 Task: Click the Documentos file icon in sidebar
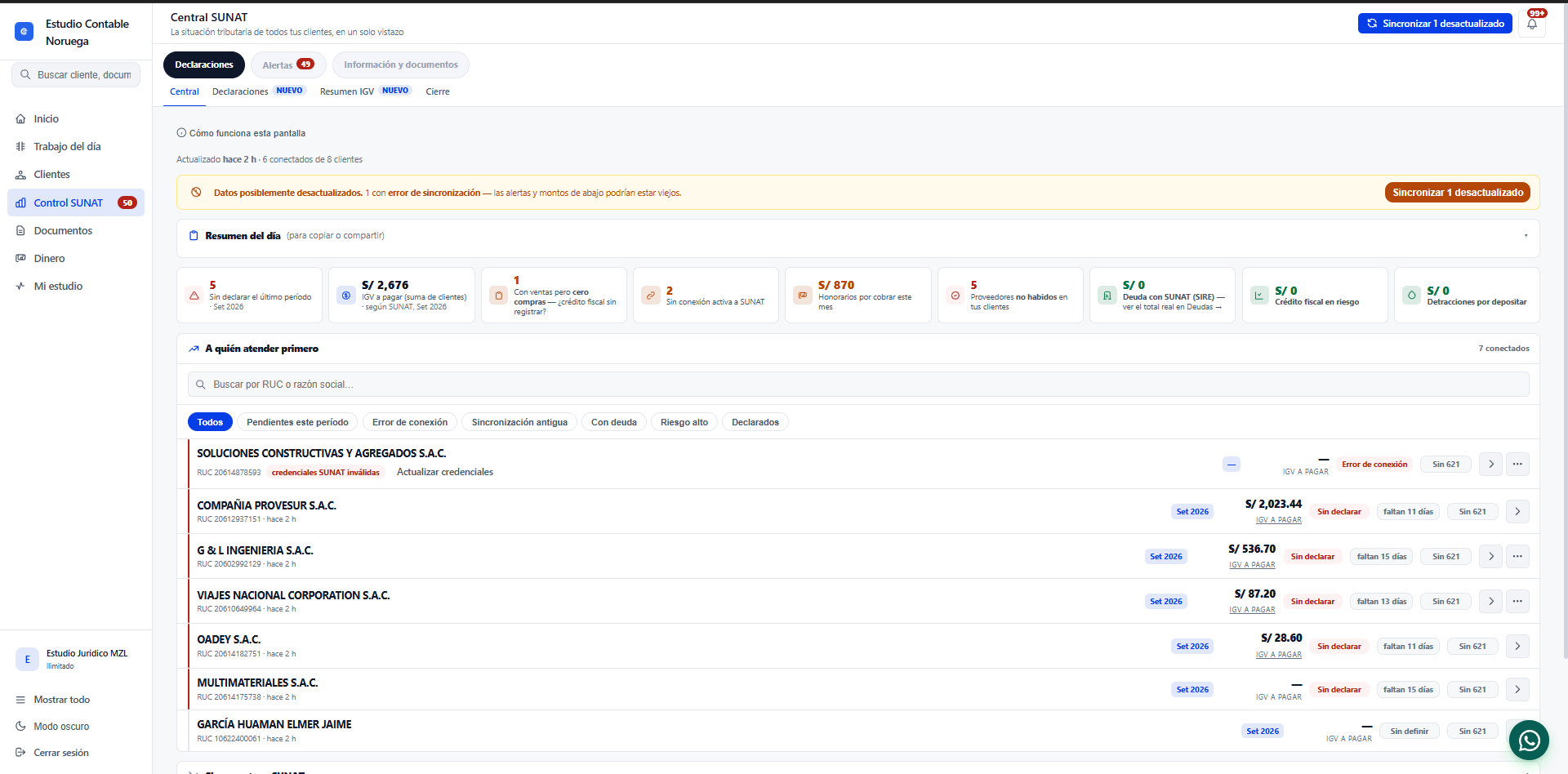coord(20,231)
